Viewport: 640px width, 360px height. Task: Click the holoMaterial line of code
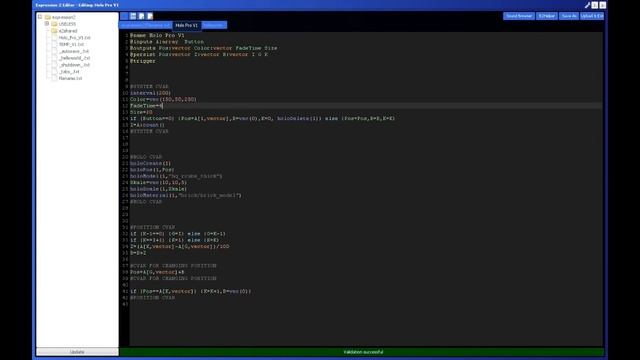pos(185,196)
